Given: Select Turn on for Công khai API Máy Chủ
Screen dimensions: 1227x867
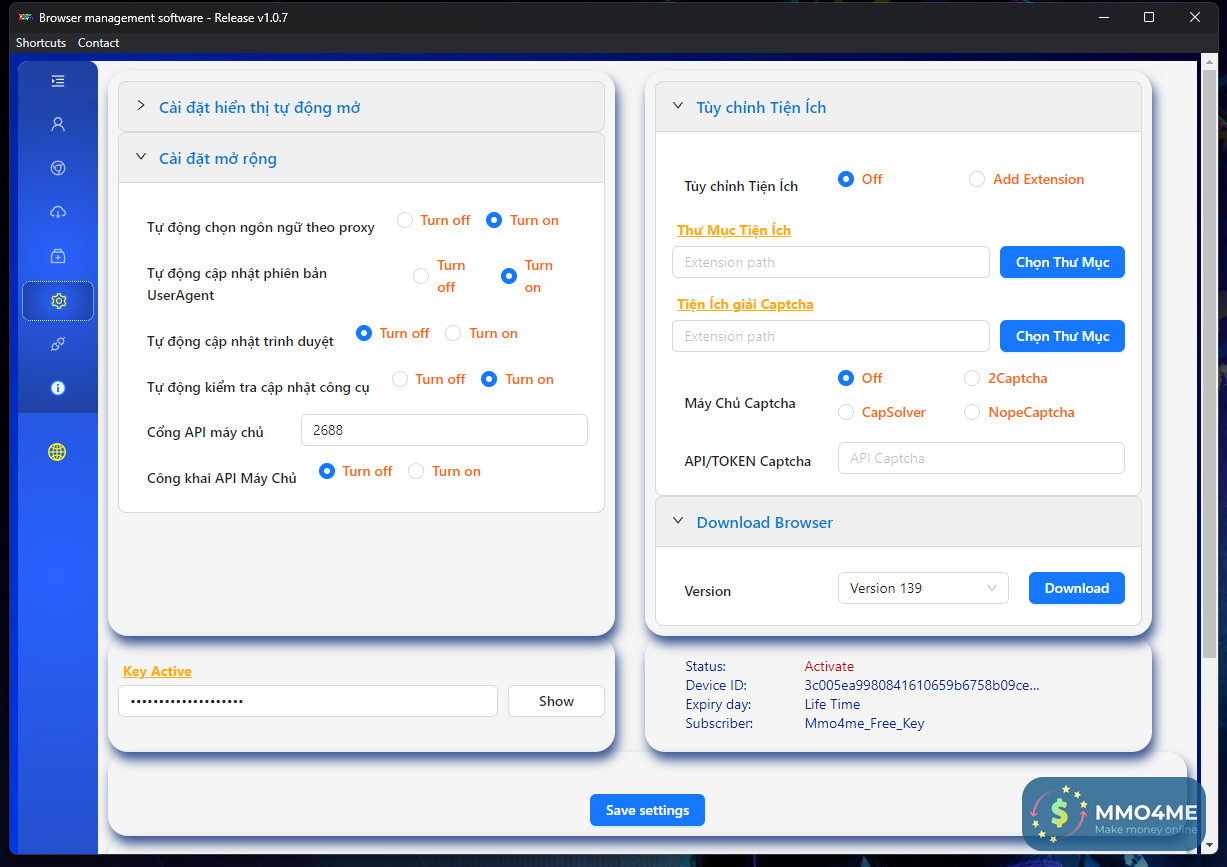Looking at the screenshot, I should point(416,471).
